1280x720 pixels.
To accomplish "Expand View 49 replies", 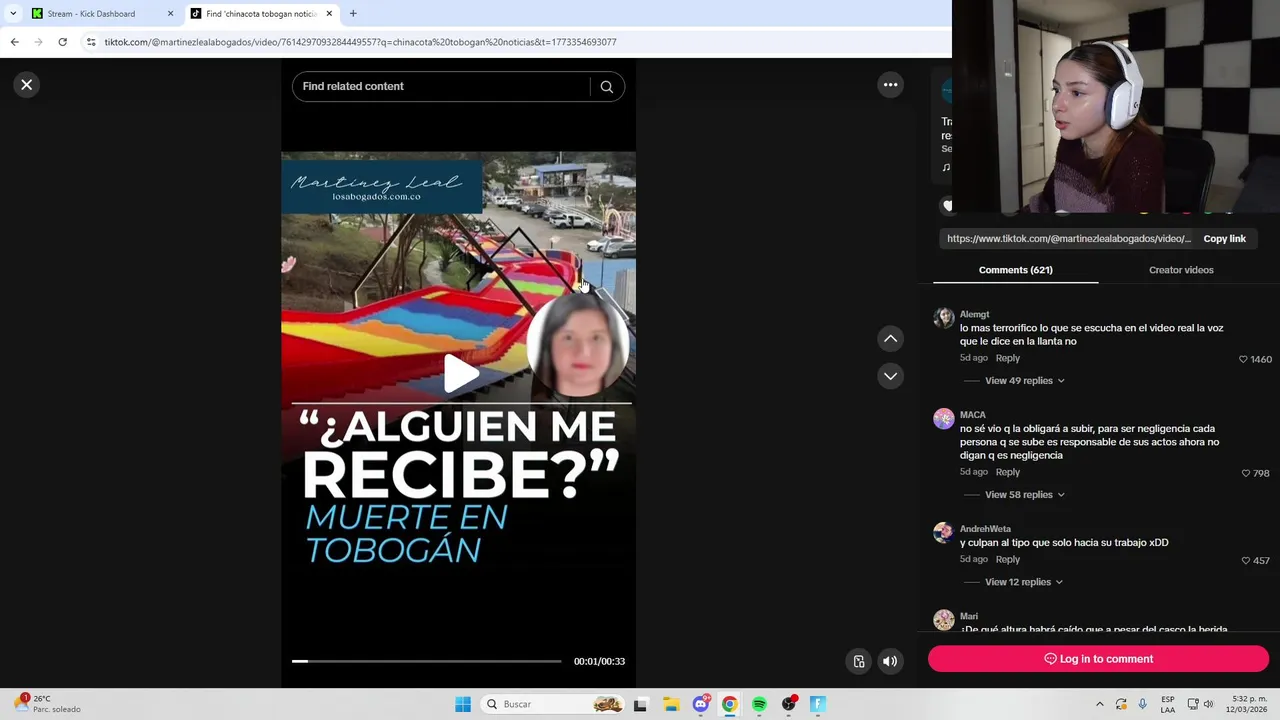I will (1024, 381).
